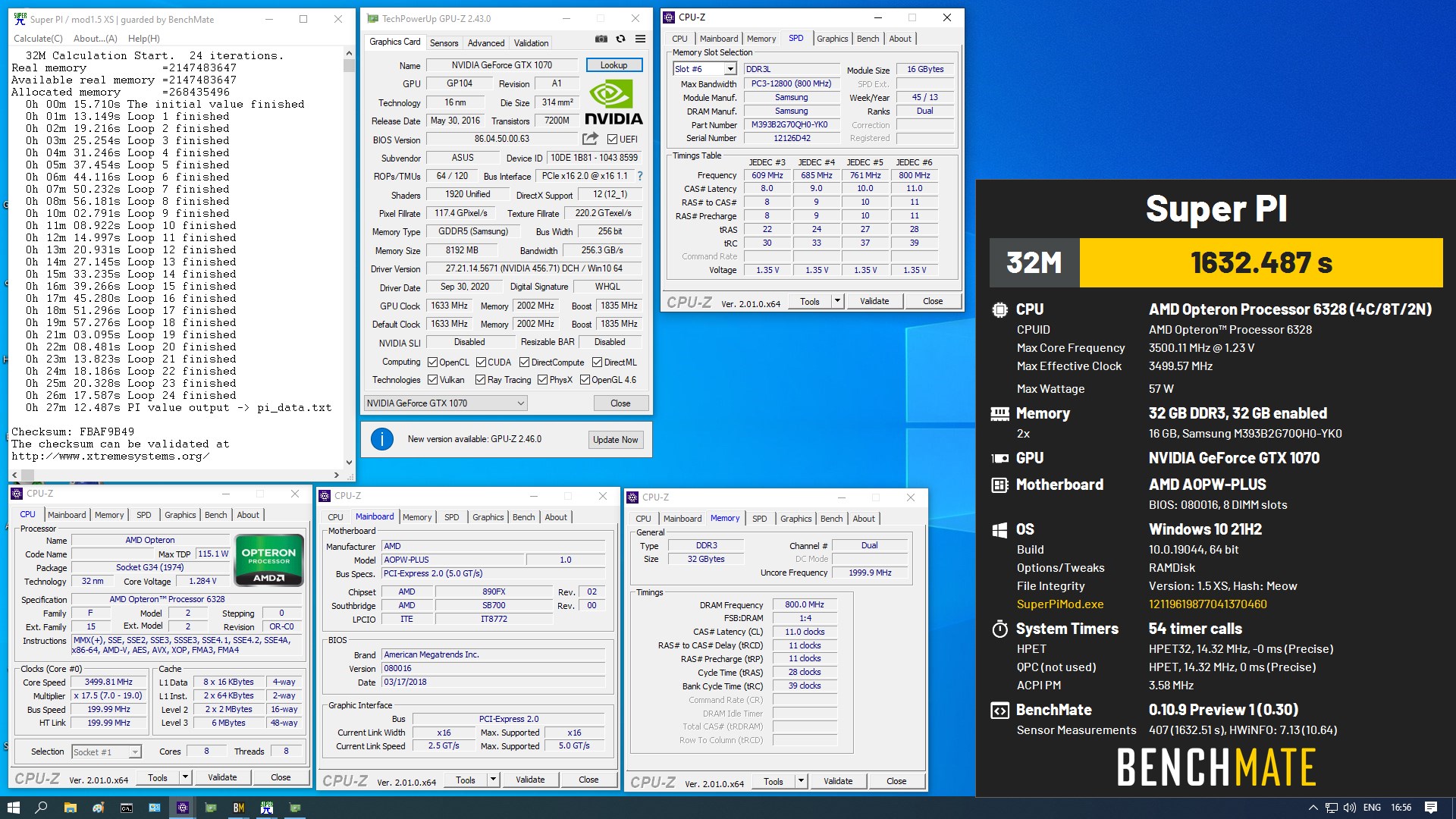Click Close in the CPU-Z Mainboard window
The image size is (1456, 819).
click(588, 780)
